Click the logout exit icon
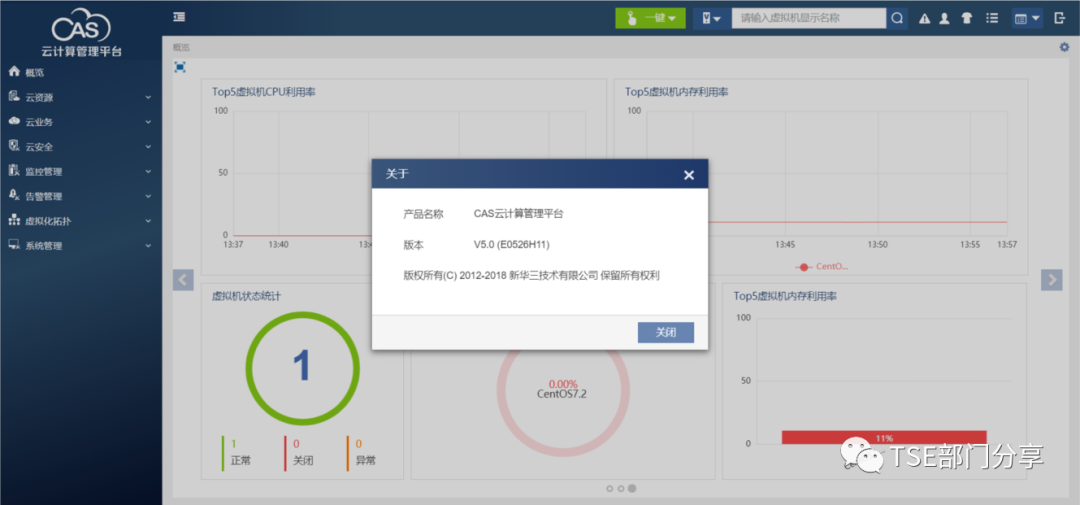 (x=1060, y=18)
